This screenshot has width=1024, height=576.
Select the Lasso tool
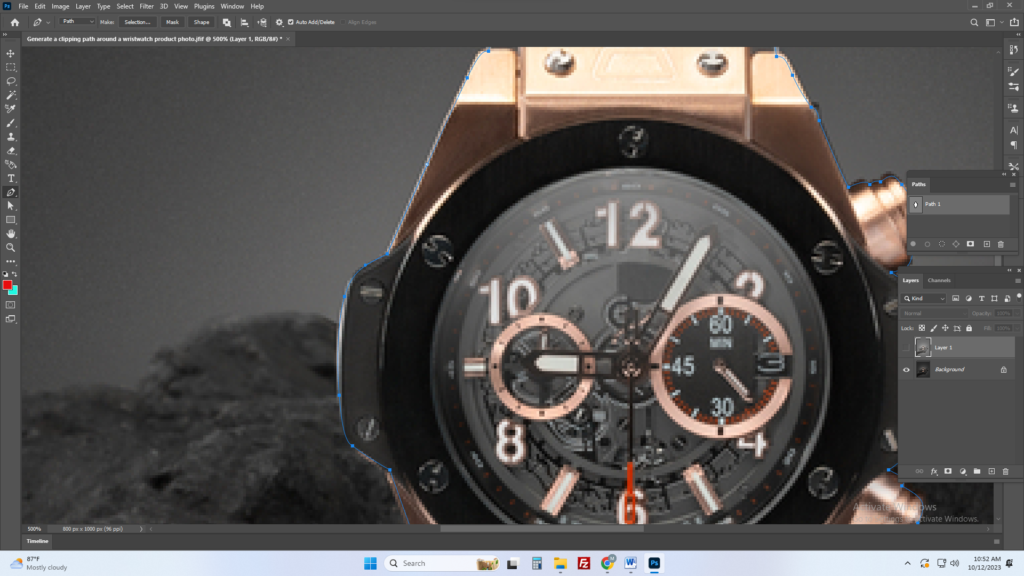[11, 81]
